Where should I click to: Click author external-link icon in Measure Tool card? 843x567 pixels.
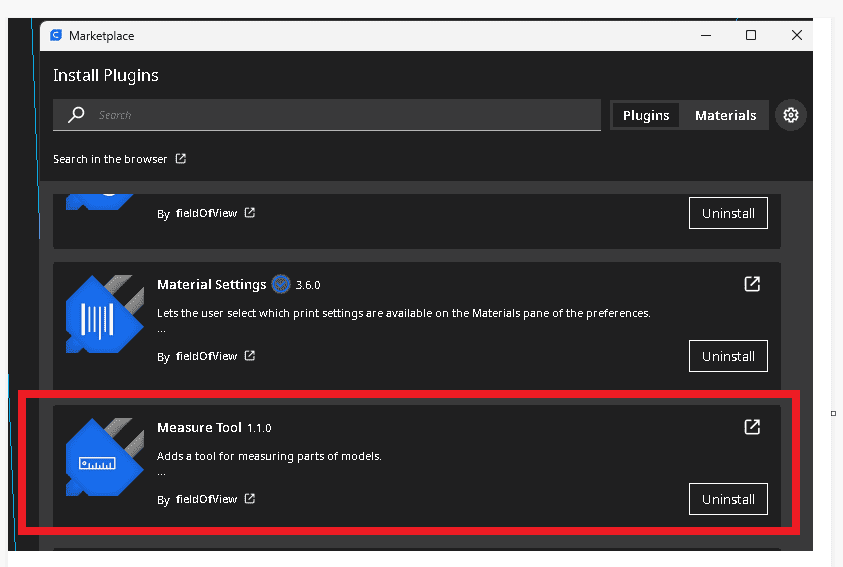click(249, 498)
